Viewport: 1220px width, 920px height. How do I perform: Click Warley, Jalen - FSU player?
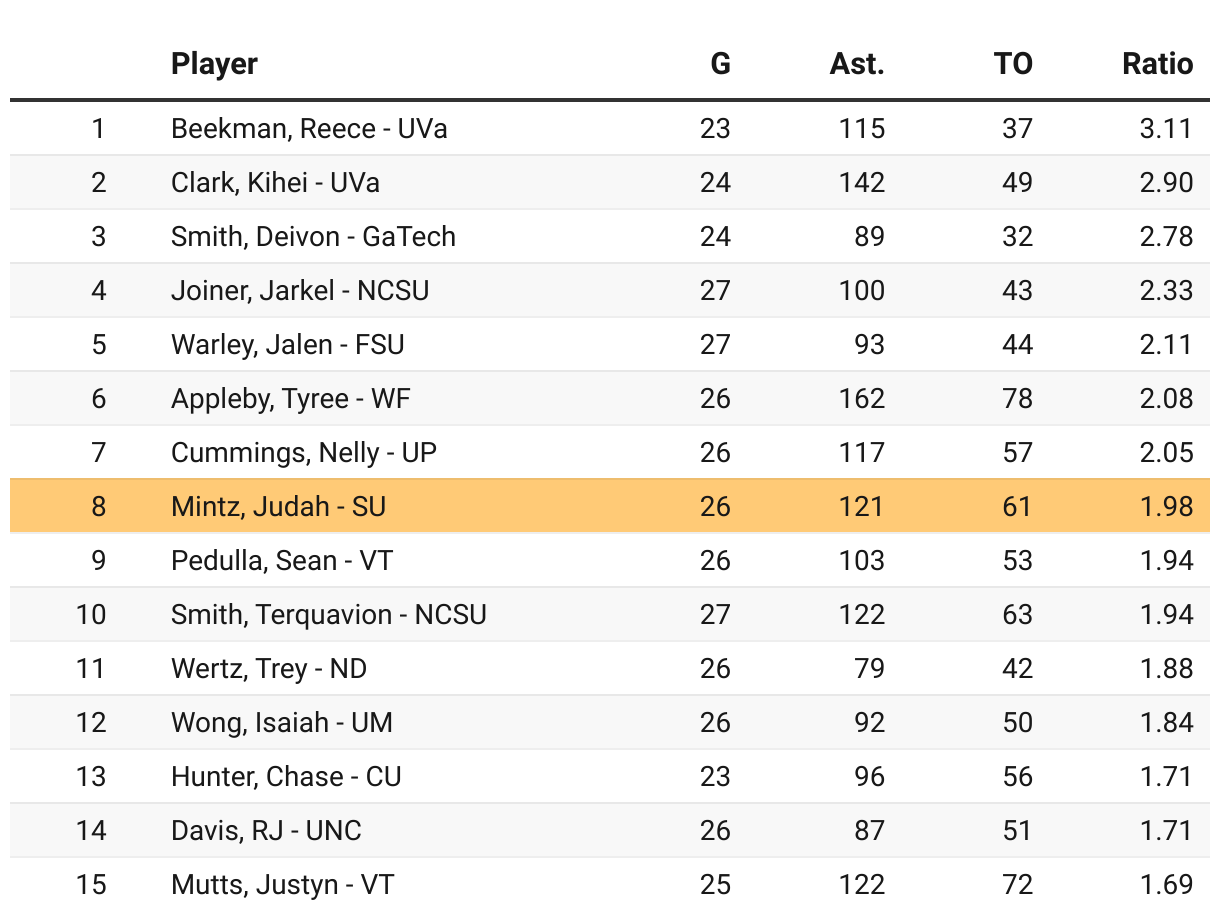(x=288, y=345)
